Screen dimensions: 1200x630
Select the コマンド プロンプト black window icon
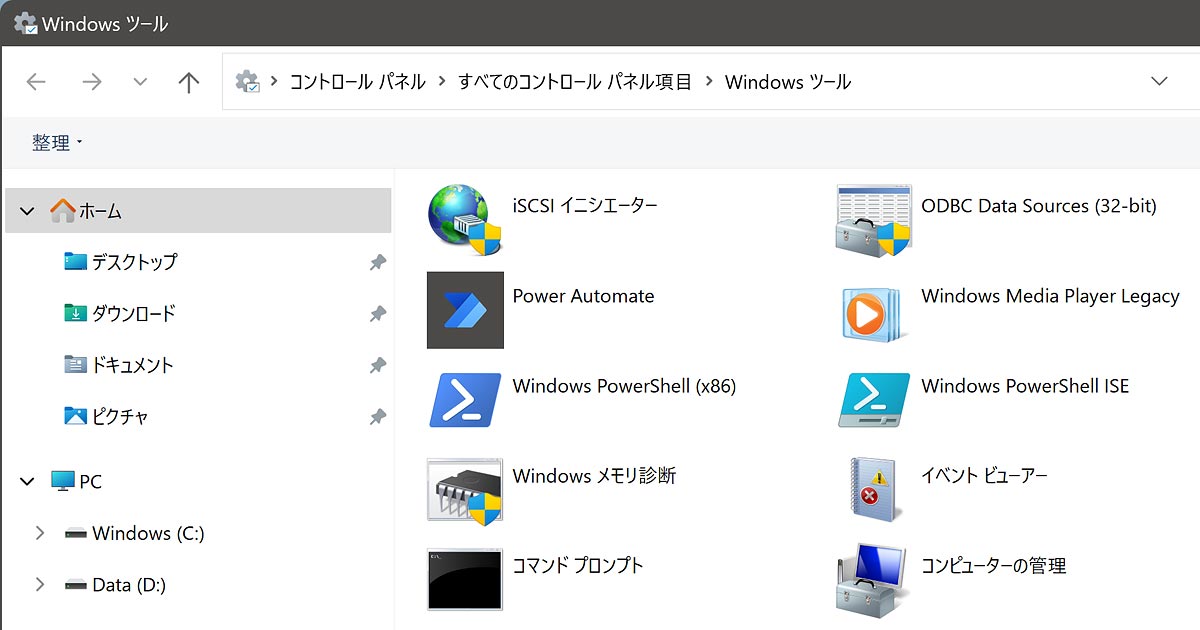465,580
